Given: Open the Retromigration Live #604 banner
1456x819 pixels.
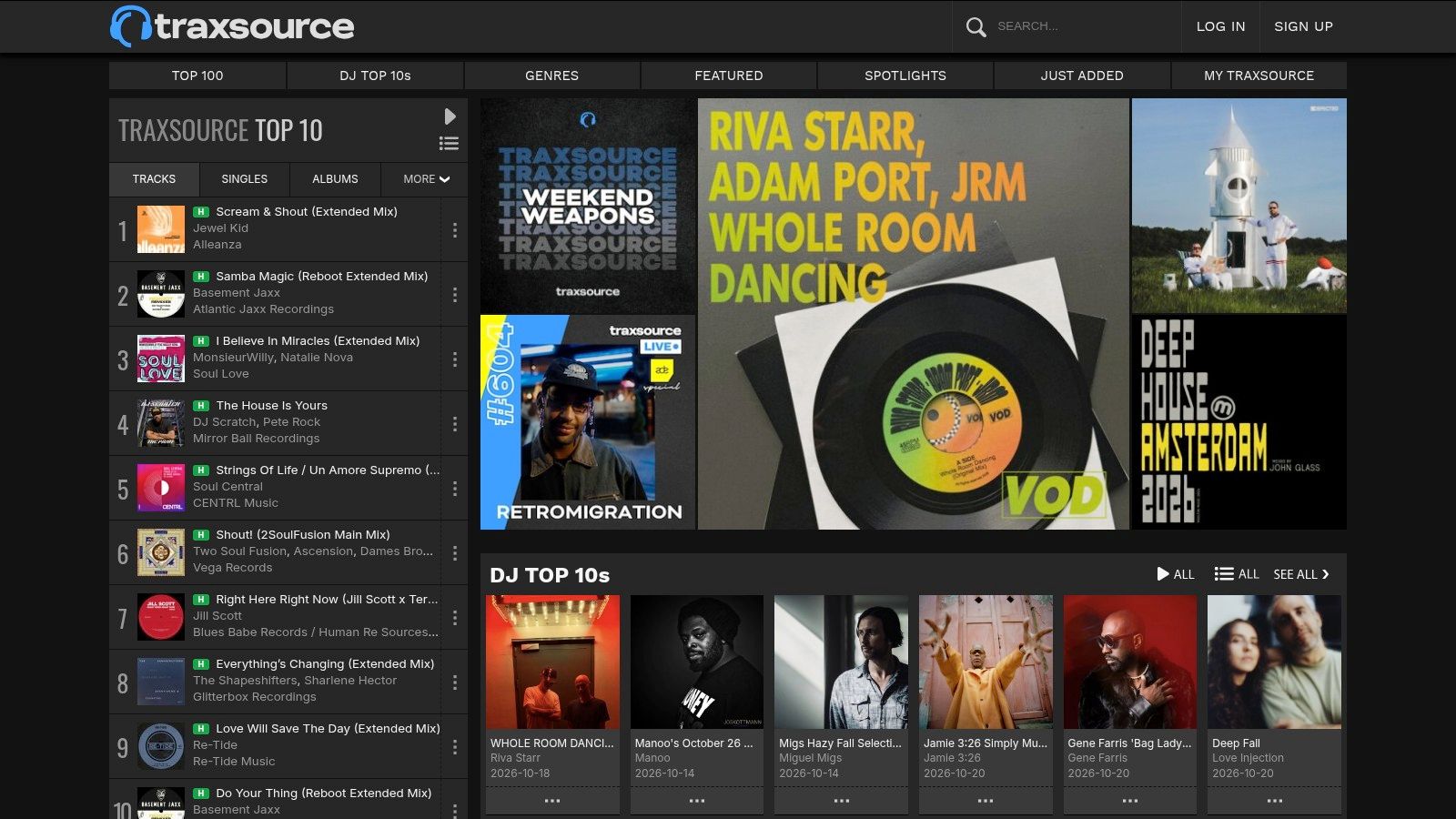Looking at the screenshot, I should click(x=588, y=422).
